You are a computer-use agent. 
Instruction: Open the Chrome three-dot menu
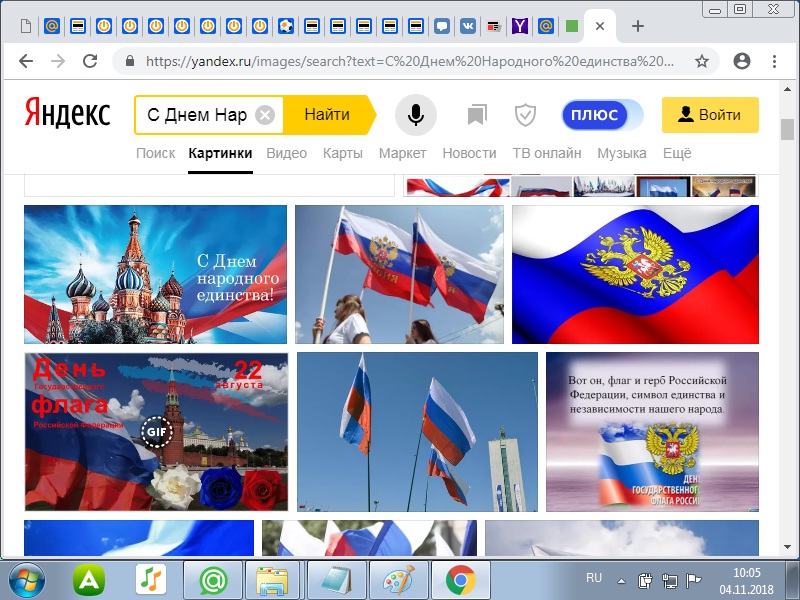tap(774, 61)
